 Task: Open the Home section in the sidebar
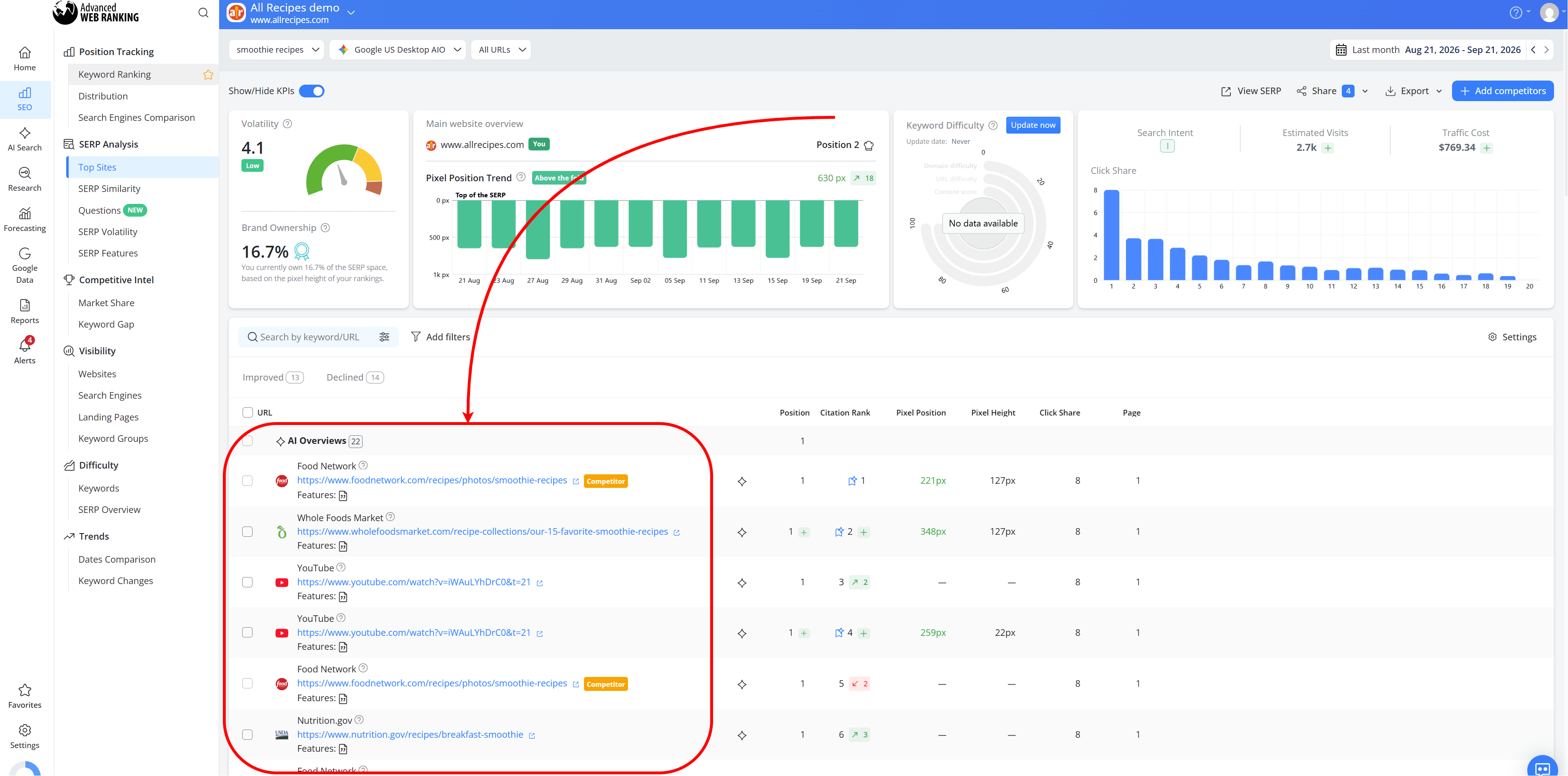coord(24,59)
